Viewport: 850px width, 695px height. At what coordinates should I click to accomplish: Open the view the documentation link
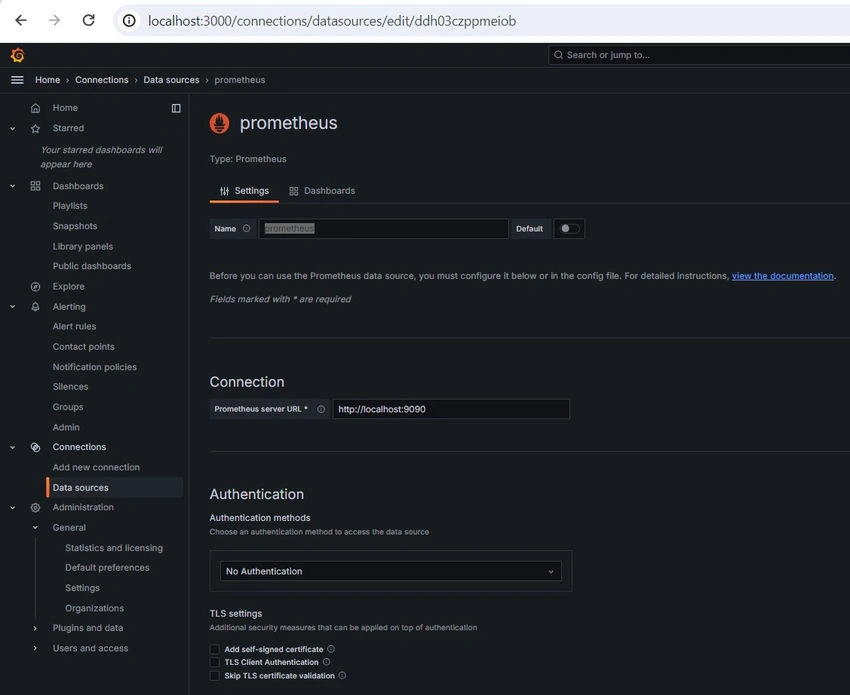[783, 275]
